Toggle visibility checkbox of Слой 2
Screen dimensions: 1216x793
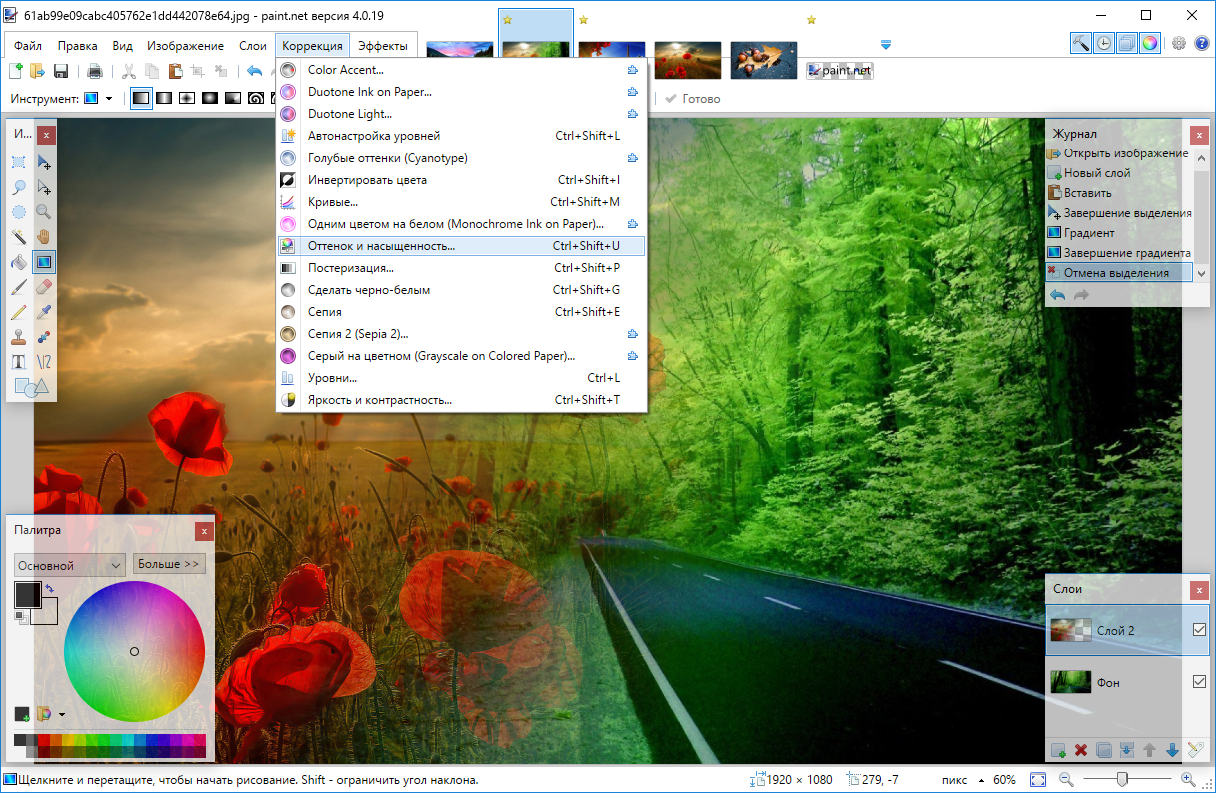[x=1200, y=630]
